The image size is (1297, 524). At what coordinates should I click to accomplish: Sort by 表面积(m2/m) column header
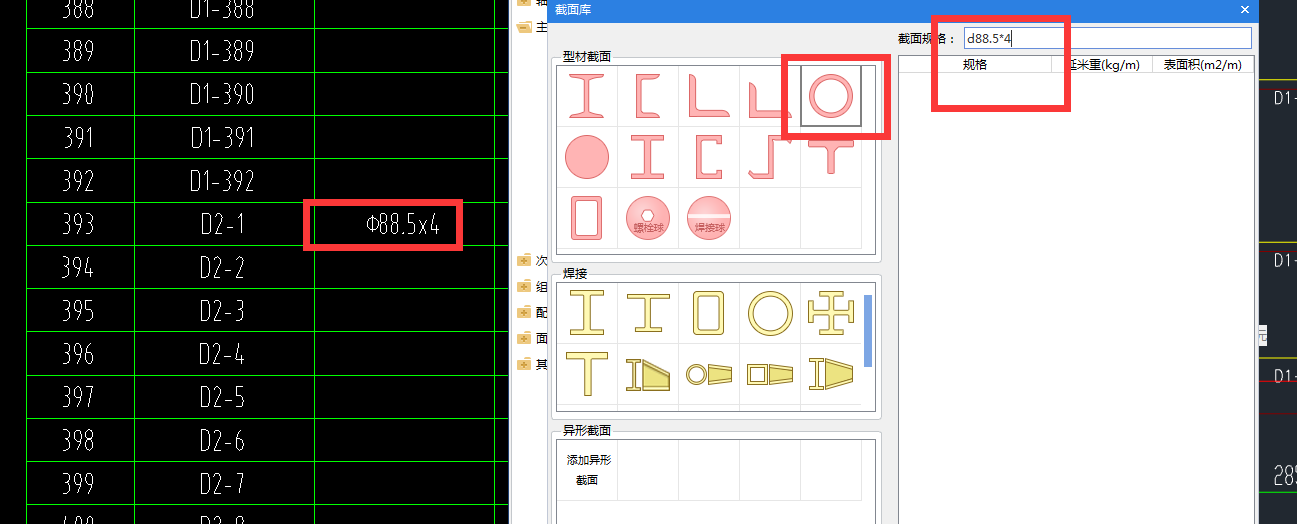1203,65
